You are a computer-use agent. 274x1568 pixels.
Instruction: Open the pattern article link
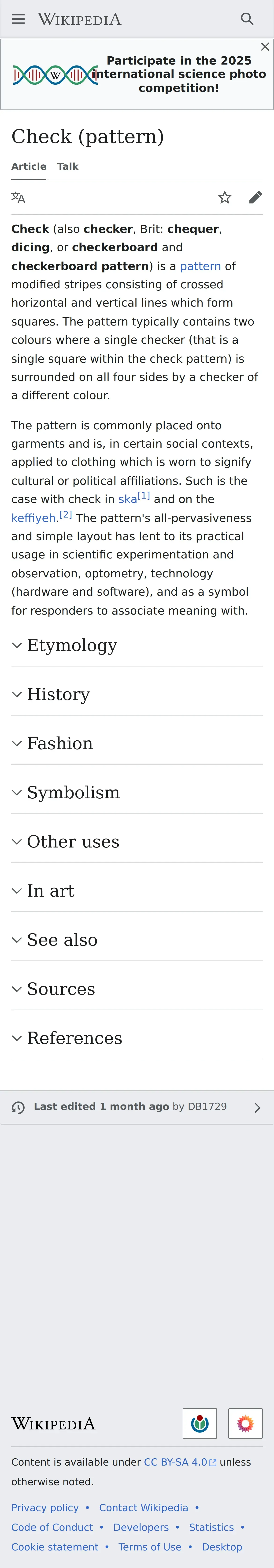pyautogui.click(x=200, y=266)
